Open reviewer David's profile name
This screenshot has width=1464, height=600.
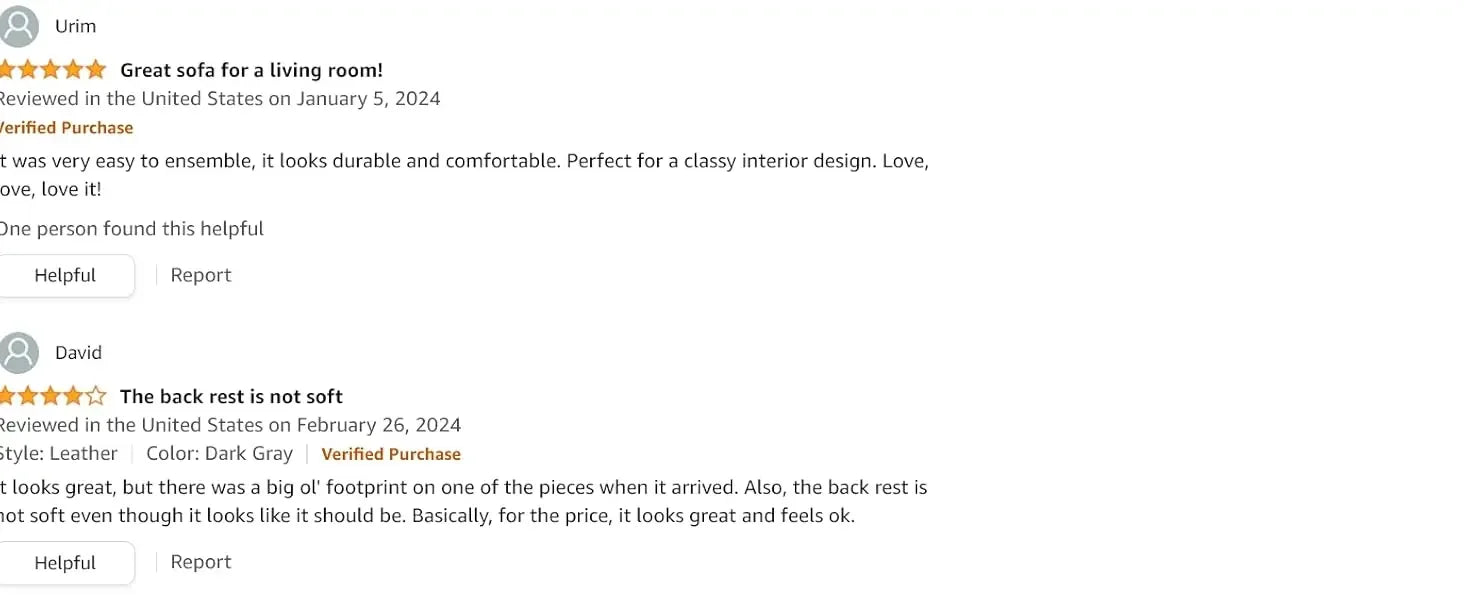click(79, 353)
